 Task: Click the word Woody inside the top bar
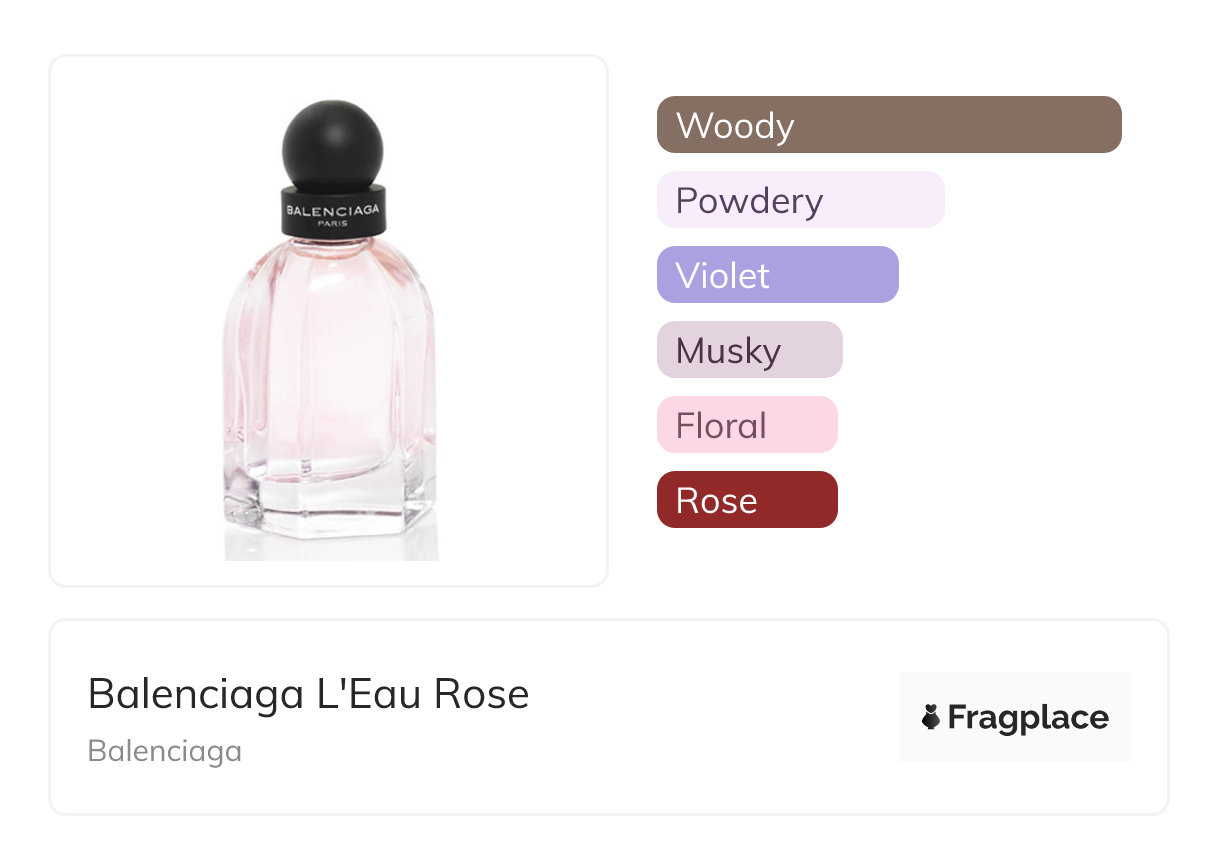coord(735,126)
